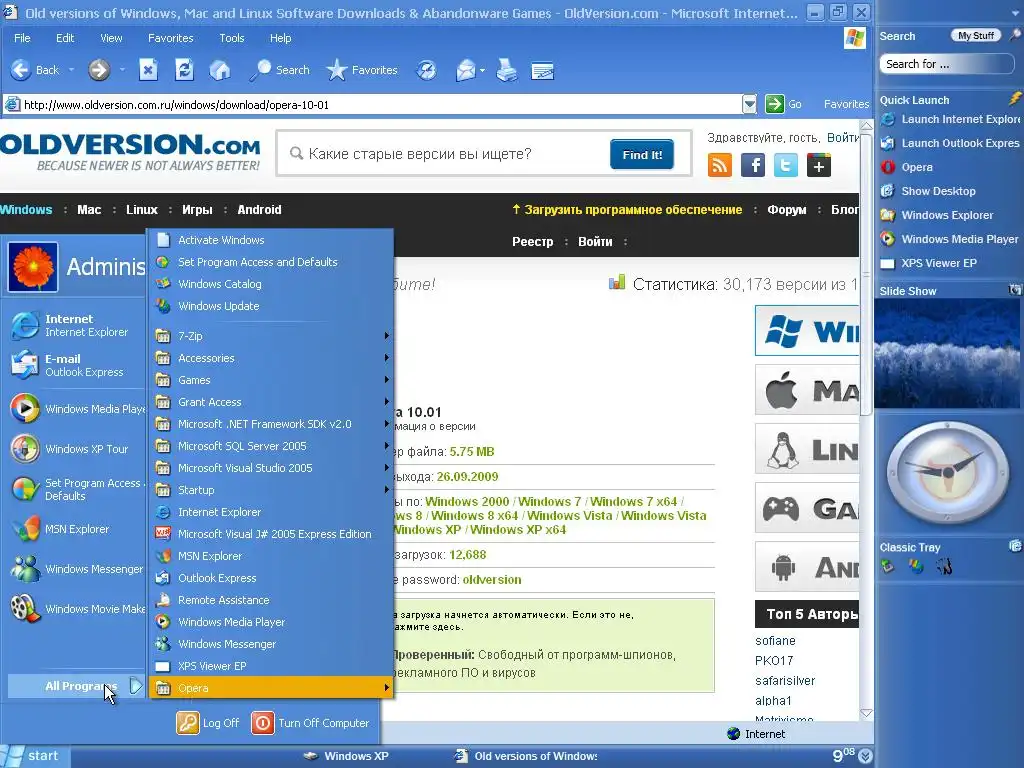Click the All Programs button

(76, 686)
